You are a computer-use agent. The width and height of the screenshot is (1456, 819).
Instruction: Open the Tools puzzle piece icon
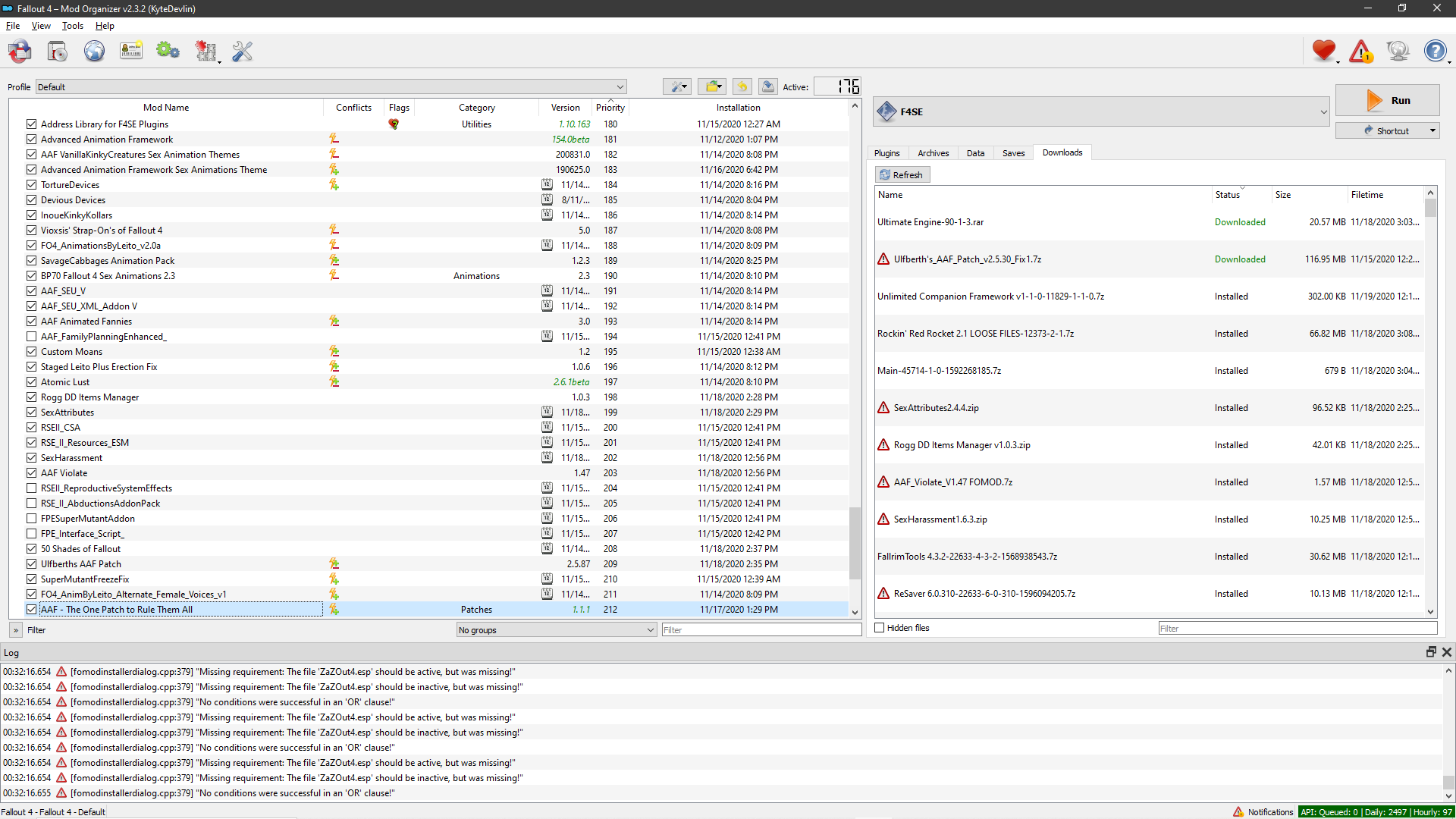pos(206,52)
